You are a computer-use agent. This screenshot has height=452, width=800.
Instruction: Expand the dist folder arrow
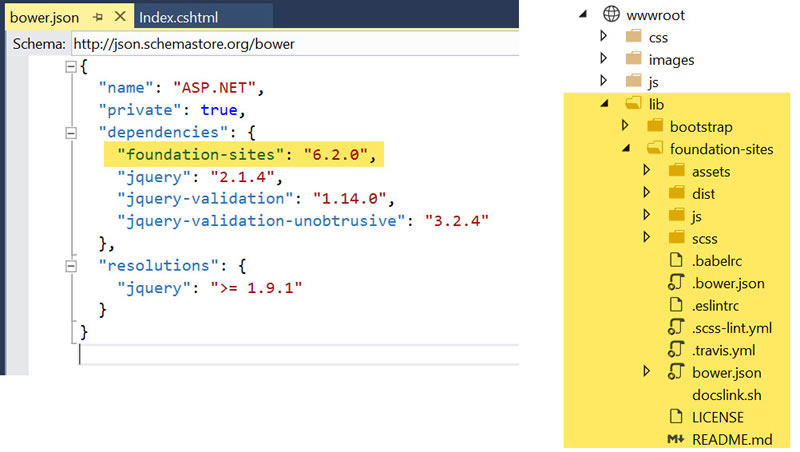647,192
